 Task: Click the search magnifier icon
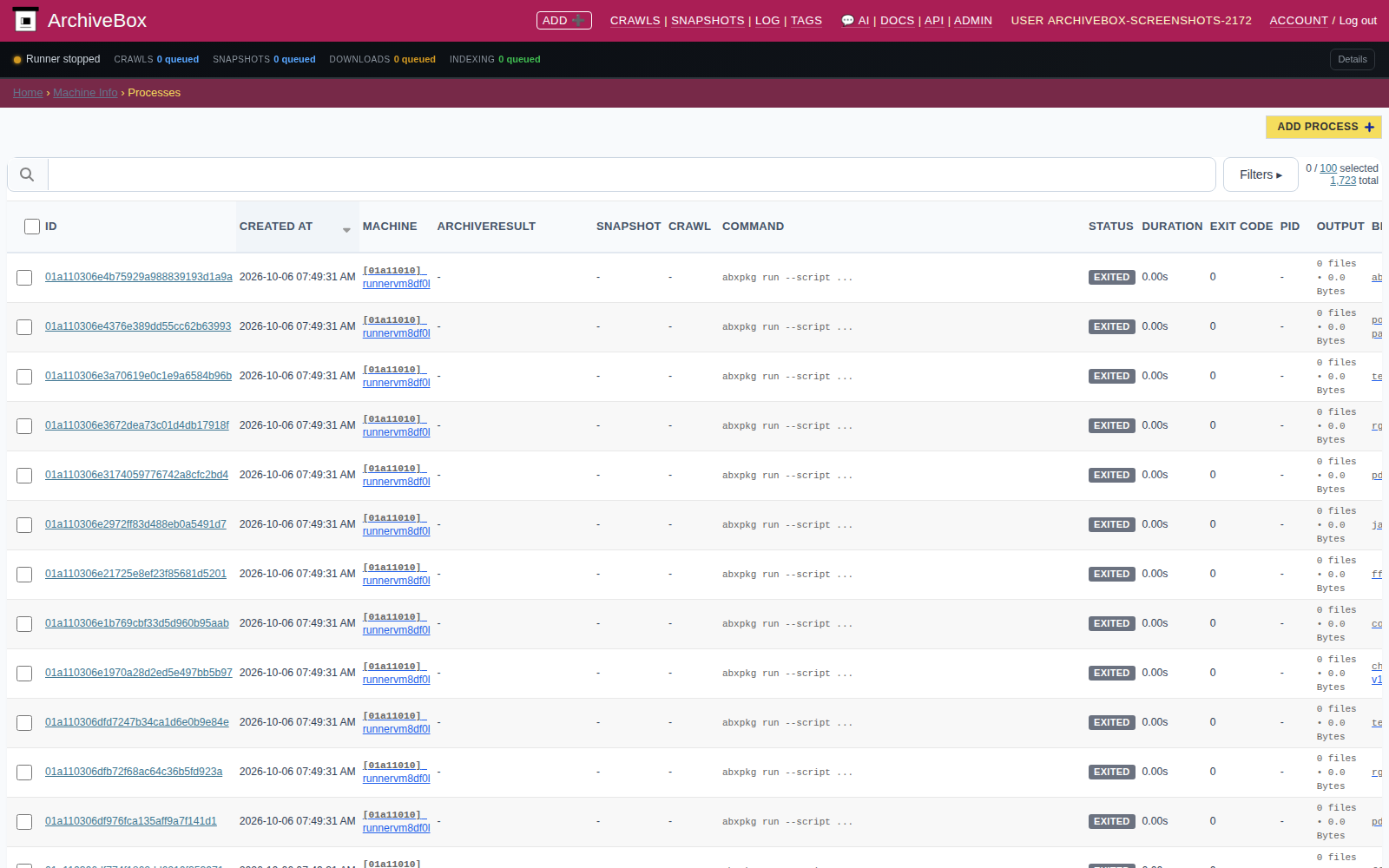(x=27, y=174)
